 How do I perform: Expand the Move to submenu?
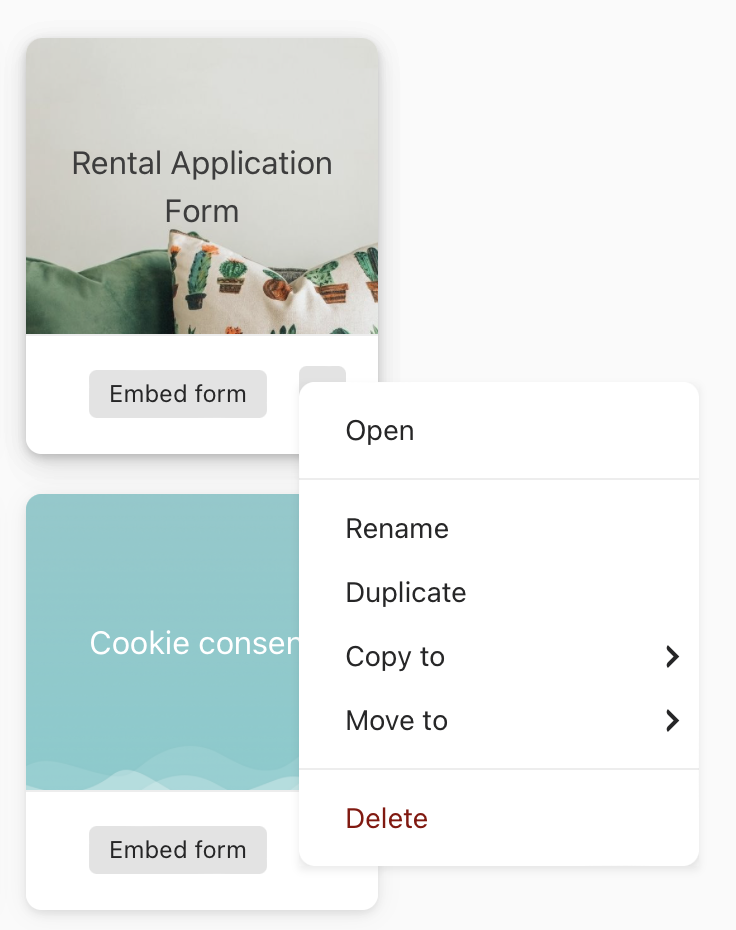[397, 721]
